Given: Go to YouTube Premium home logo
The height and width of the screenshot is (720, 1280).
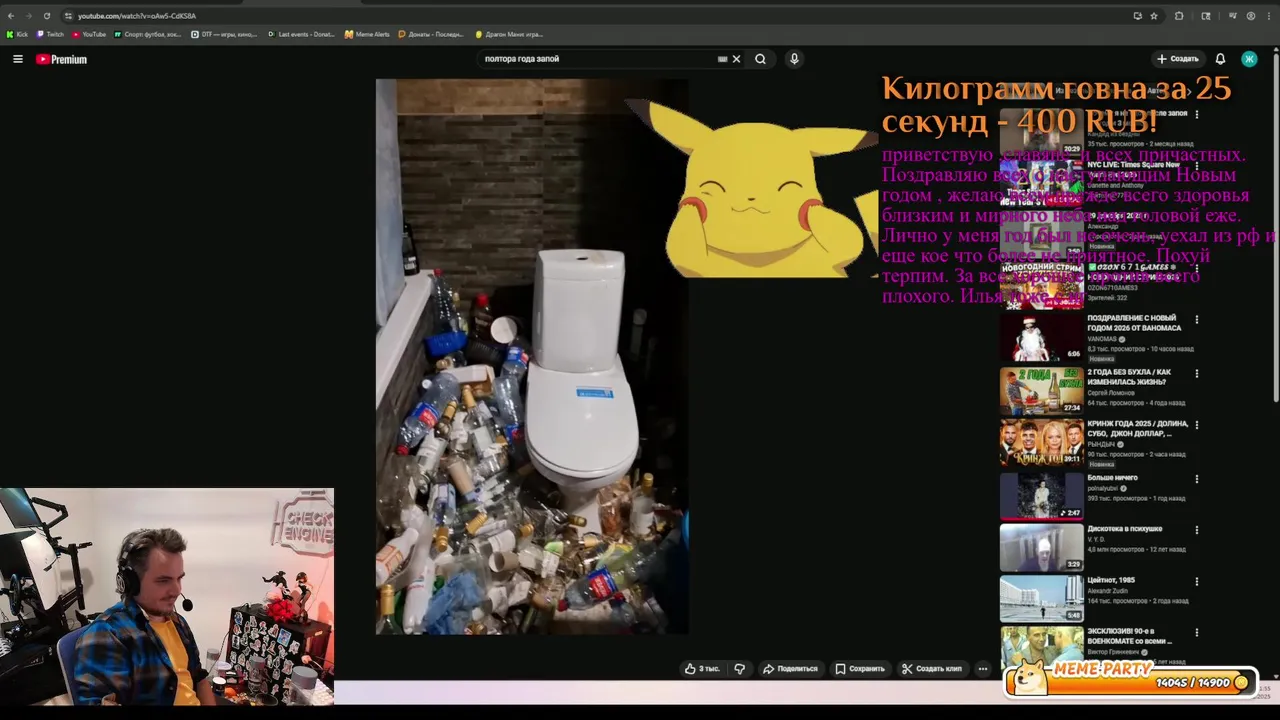Looking at the screenshot, I should click(x=62, y=59).
